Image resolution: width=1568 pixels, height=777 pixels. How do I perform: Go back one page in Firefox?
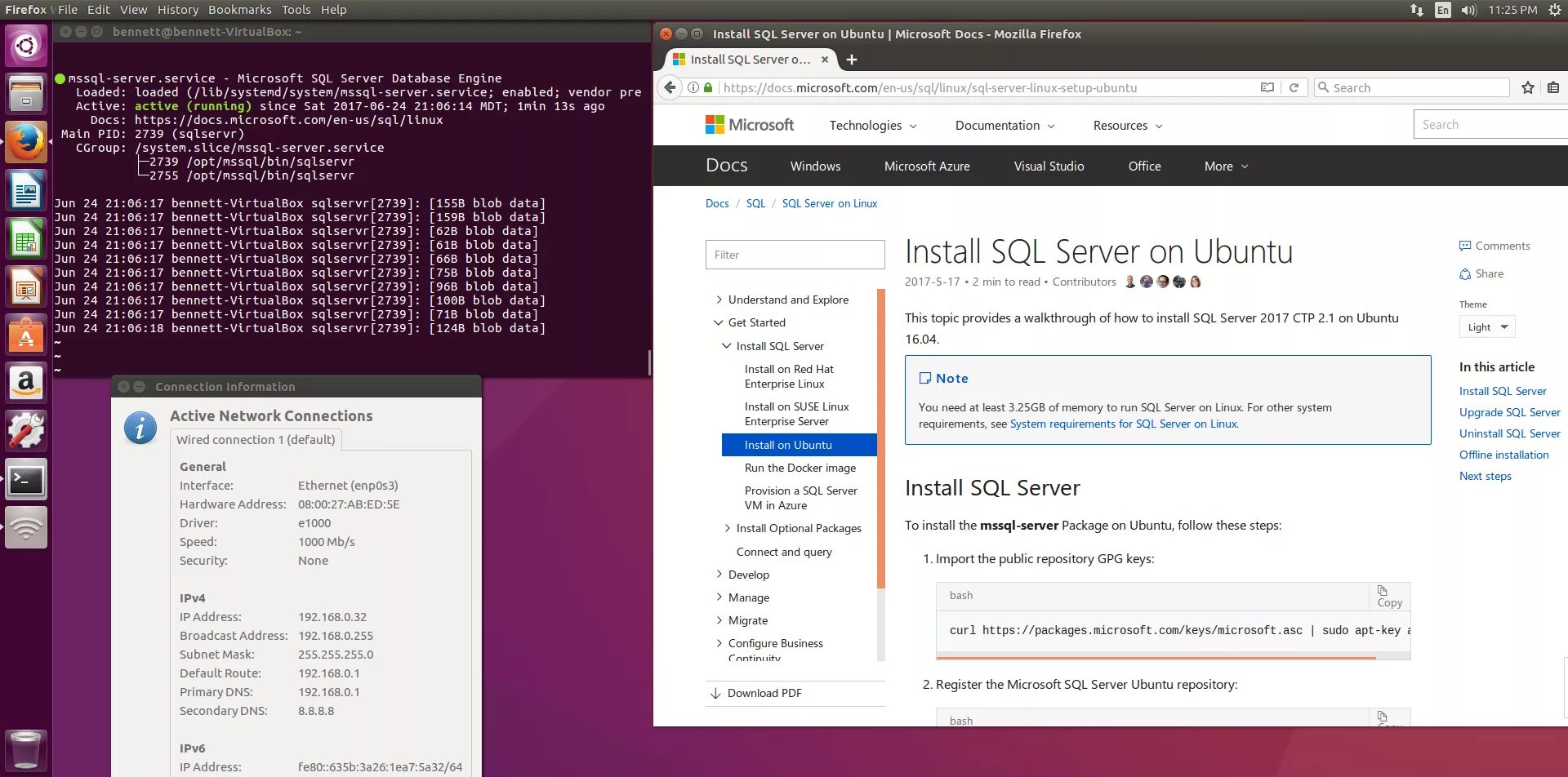click(670, 87)
